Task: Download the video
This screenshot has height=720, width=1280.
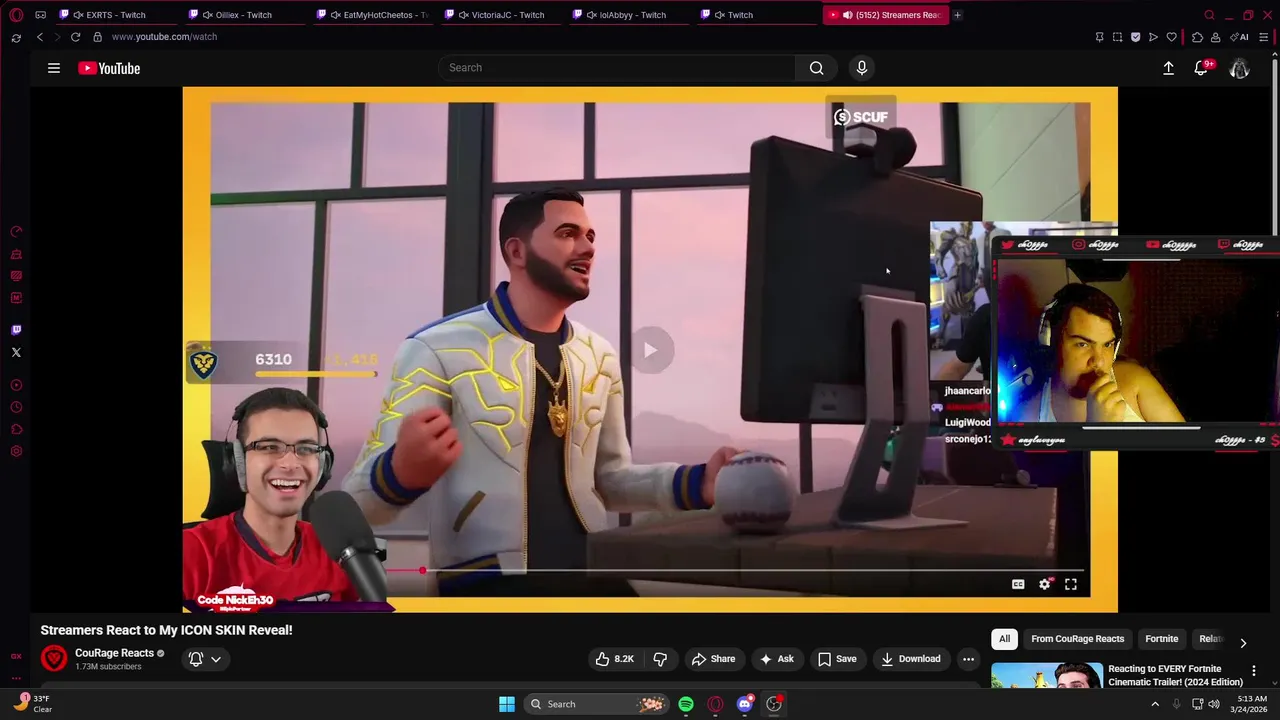Action: pyautogui.click(x=911, y=659)
